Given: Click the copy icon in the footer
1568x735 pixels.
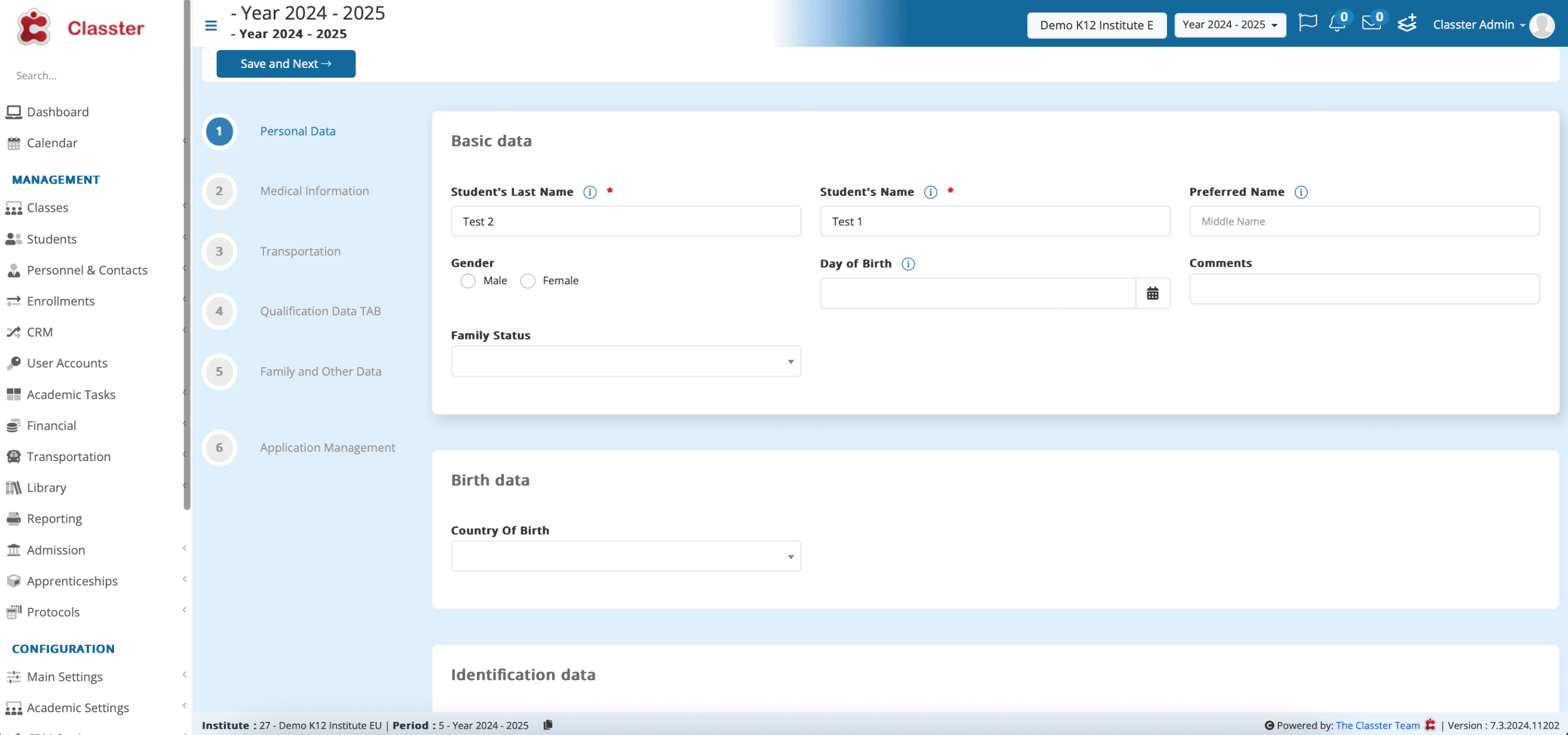Looking at the screenshot, I should pyautogui.click(x=548, y=725).
